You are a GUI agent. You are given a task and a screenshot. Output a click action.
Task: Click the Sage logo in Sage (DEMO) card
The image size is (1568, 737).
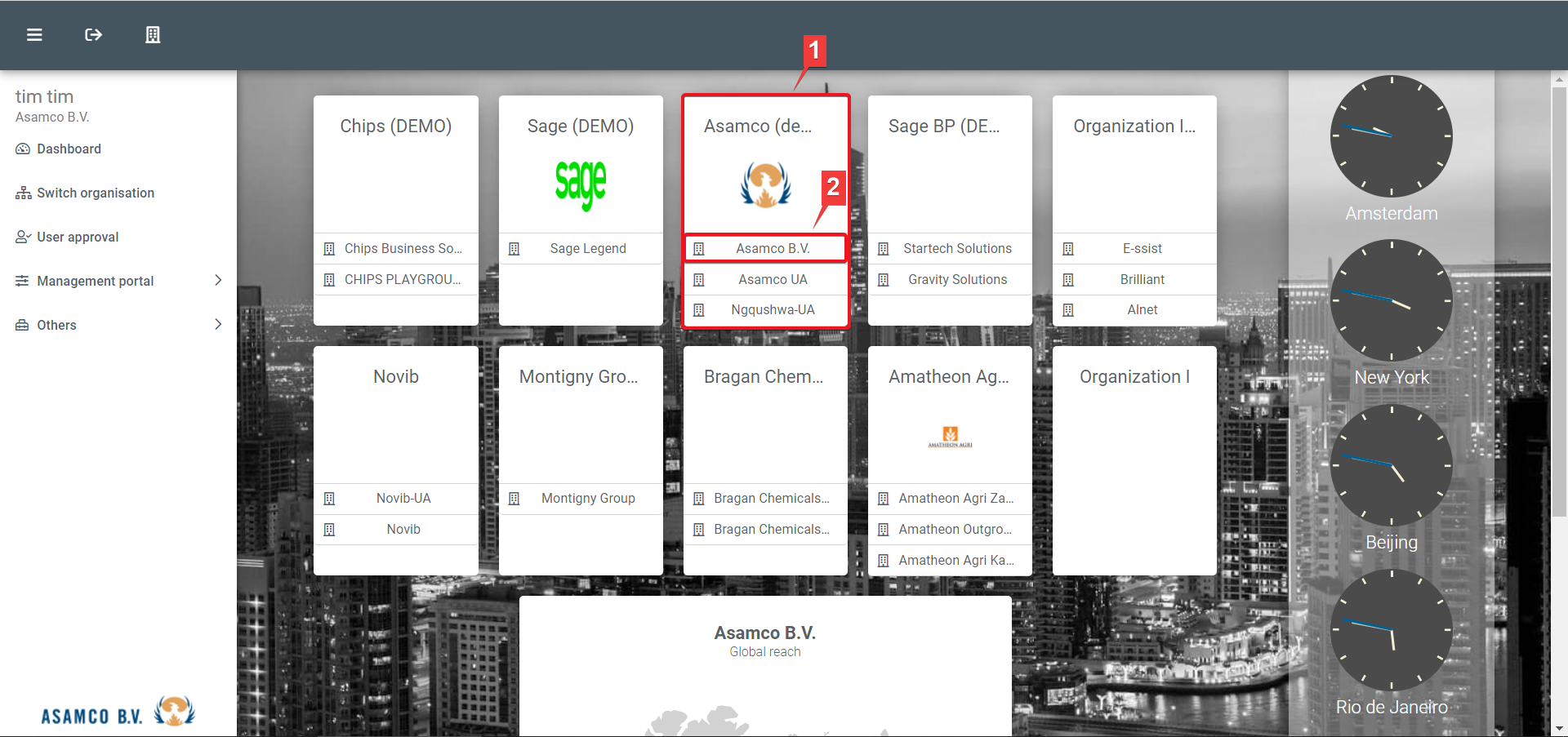[581, 184]
